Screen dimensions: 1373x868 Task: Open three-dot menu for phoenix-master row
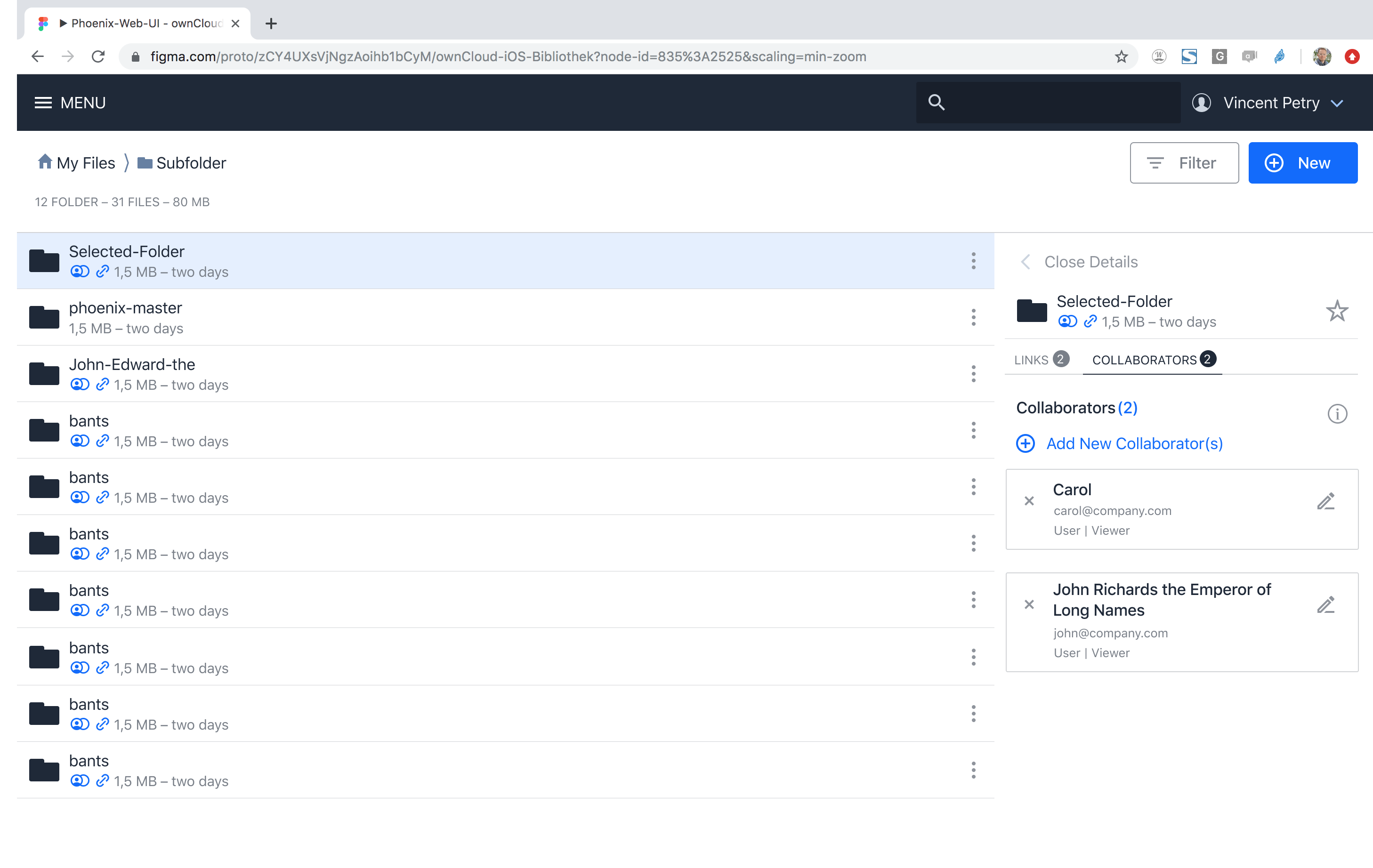click(973, 317)
